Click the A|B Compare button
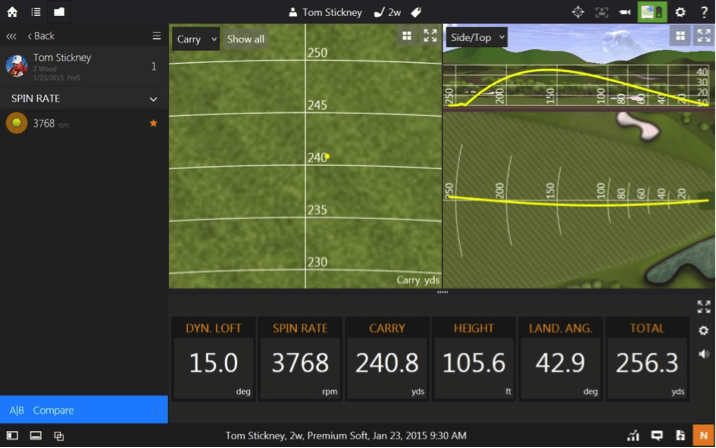Screen dimensions: 716x448 (x=84, y=410)
